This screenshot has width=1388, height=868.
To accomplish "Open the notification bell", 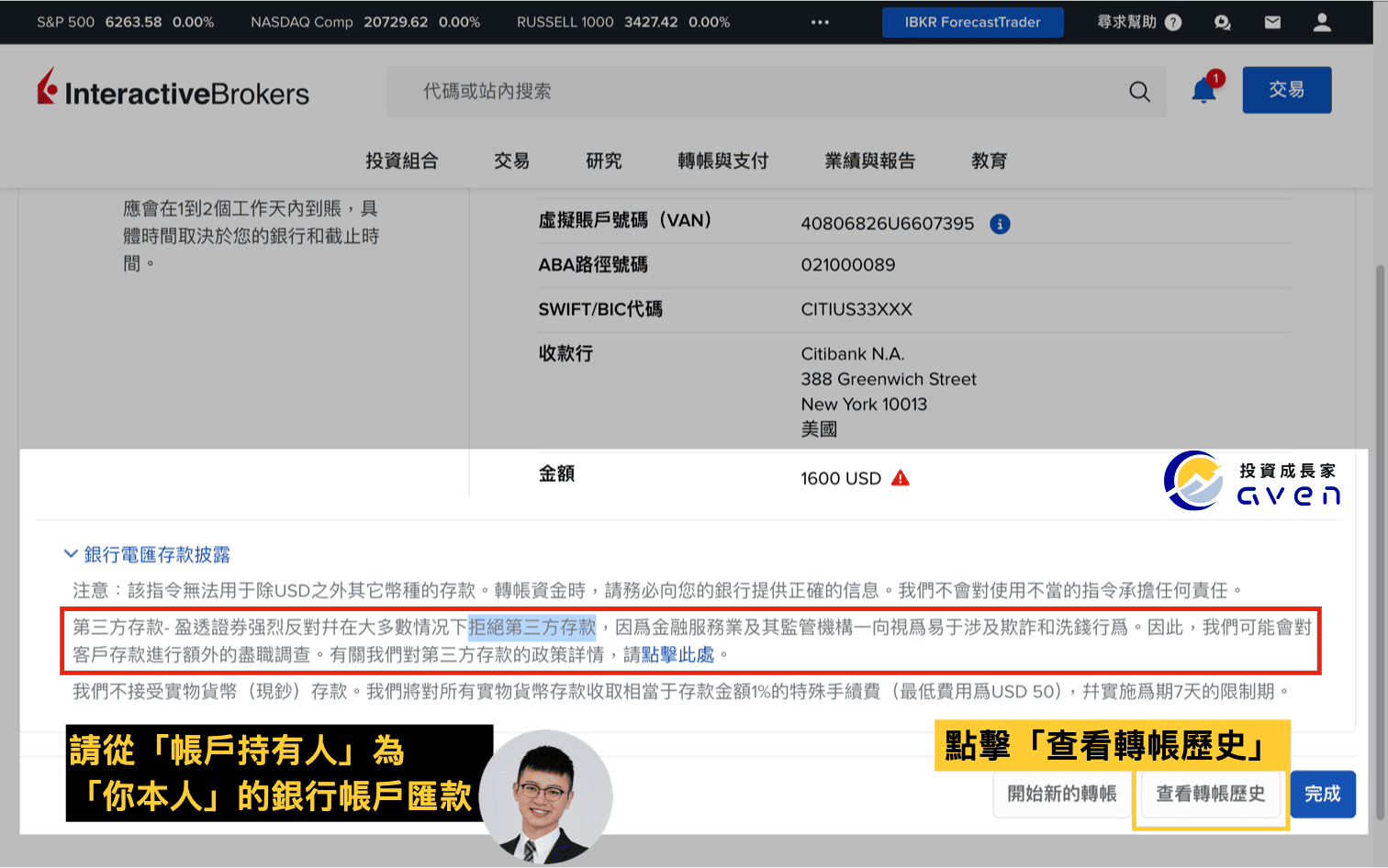I will pyautogui.click(x=1203, y=90).
